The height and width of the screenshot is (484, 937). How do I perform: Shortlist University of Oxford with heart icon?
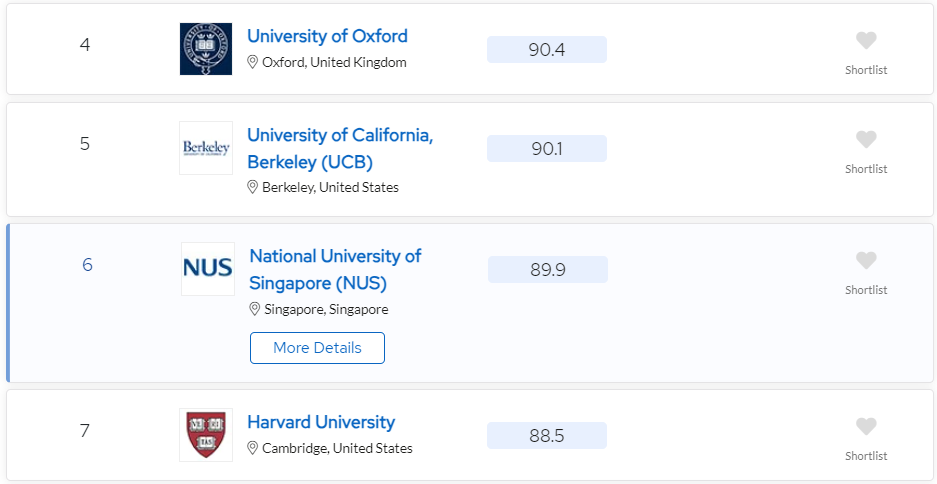[866, 41]
